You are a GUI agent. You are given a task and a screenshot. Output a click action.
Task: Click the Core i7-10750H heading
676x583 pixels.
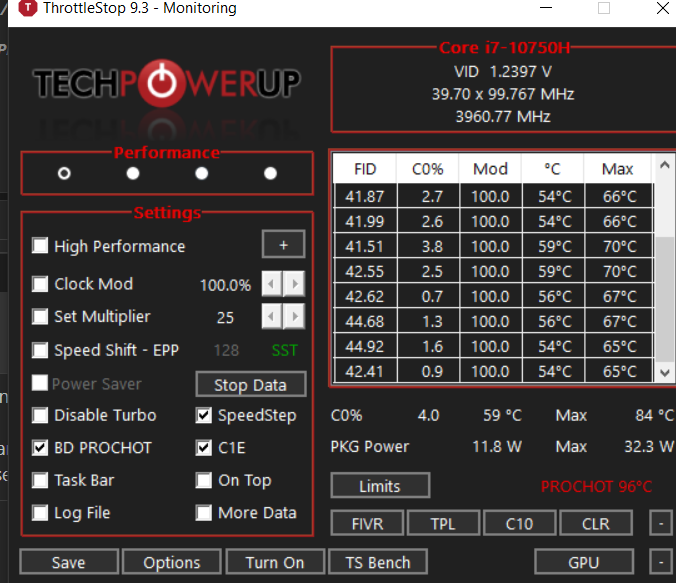(504, 47)
